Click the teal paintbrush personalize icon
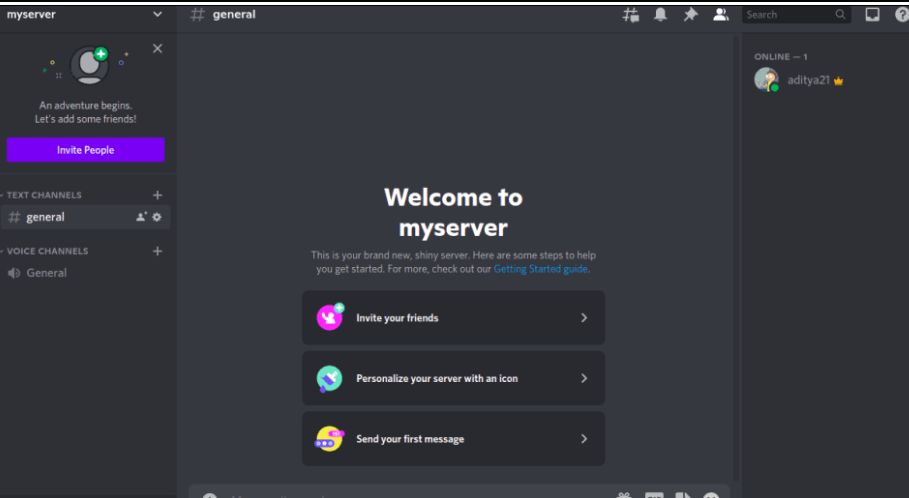This screenshot has height=498, width=909. click(329, 379)
